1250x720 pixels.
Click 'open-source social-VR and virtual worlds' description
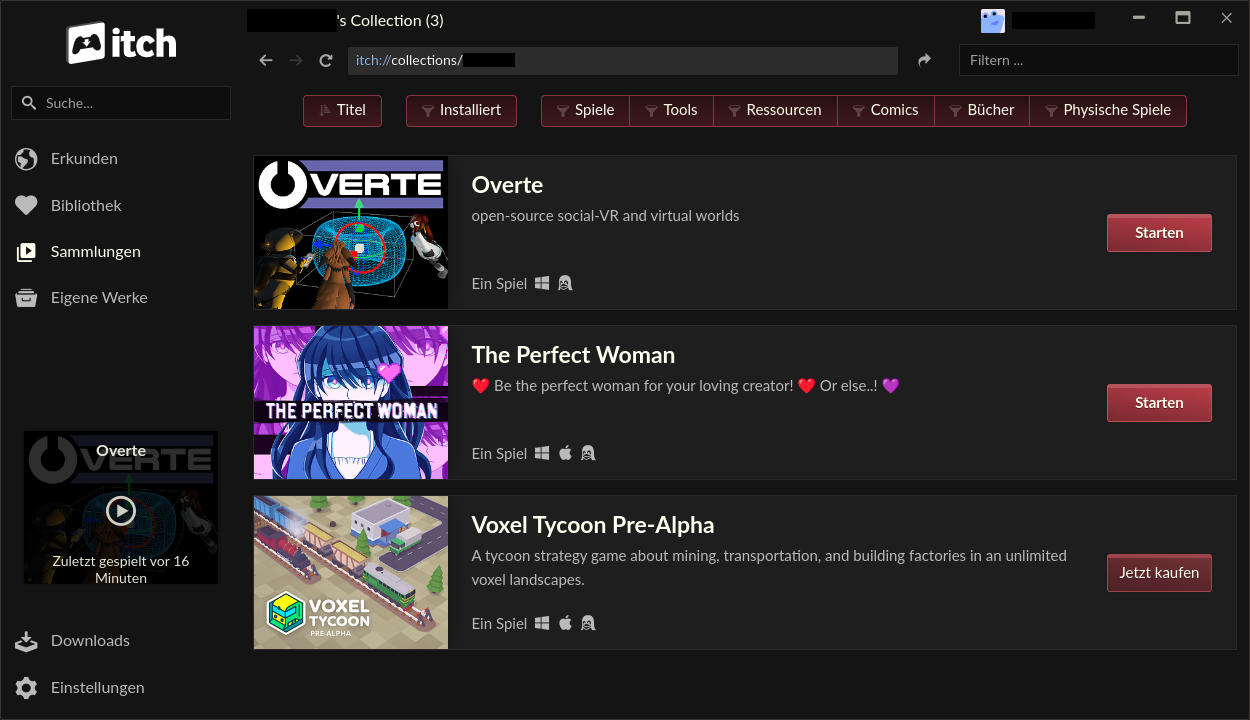[605, 216]
